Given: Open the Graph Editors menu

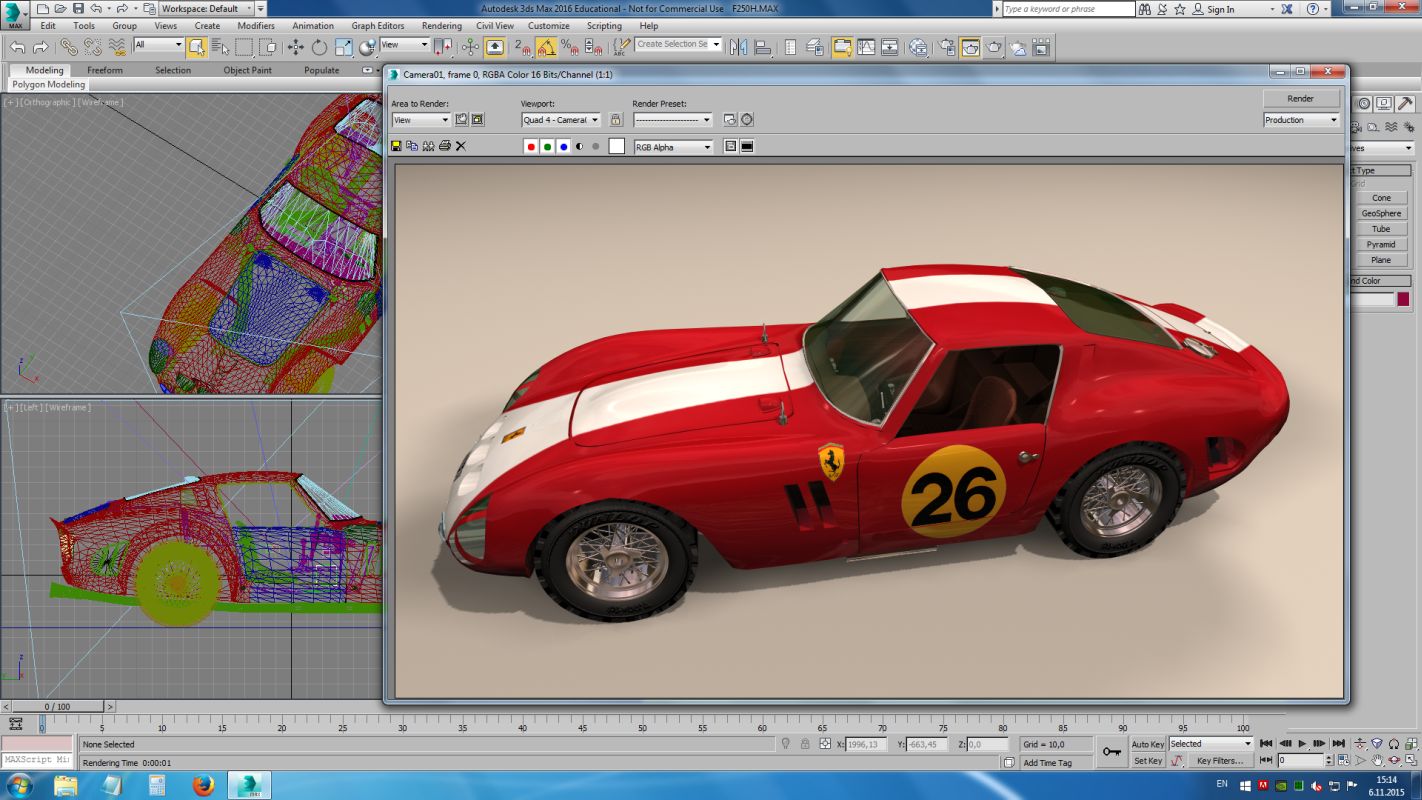Looking at the screenshot, I should point(378,26).
